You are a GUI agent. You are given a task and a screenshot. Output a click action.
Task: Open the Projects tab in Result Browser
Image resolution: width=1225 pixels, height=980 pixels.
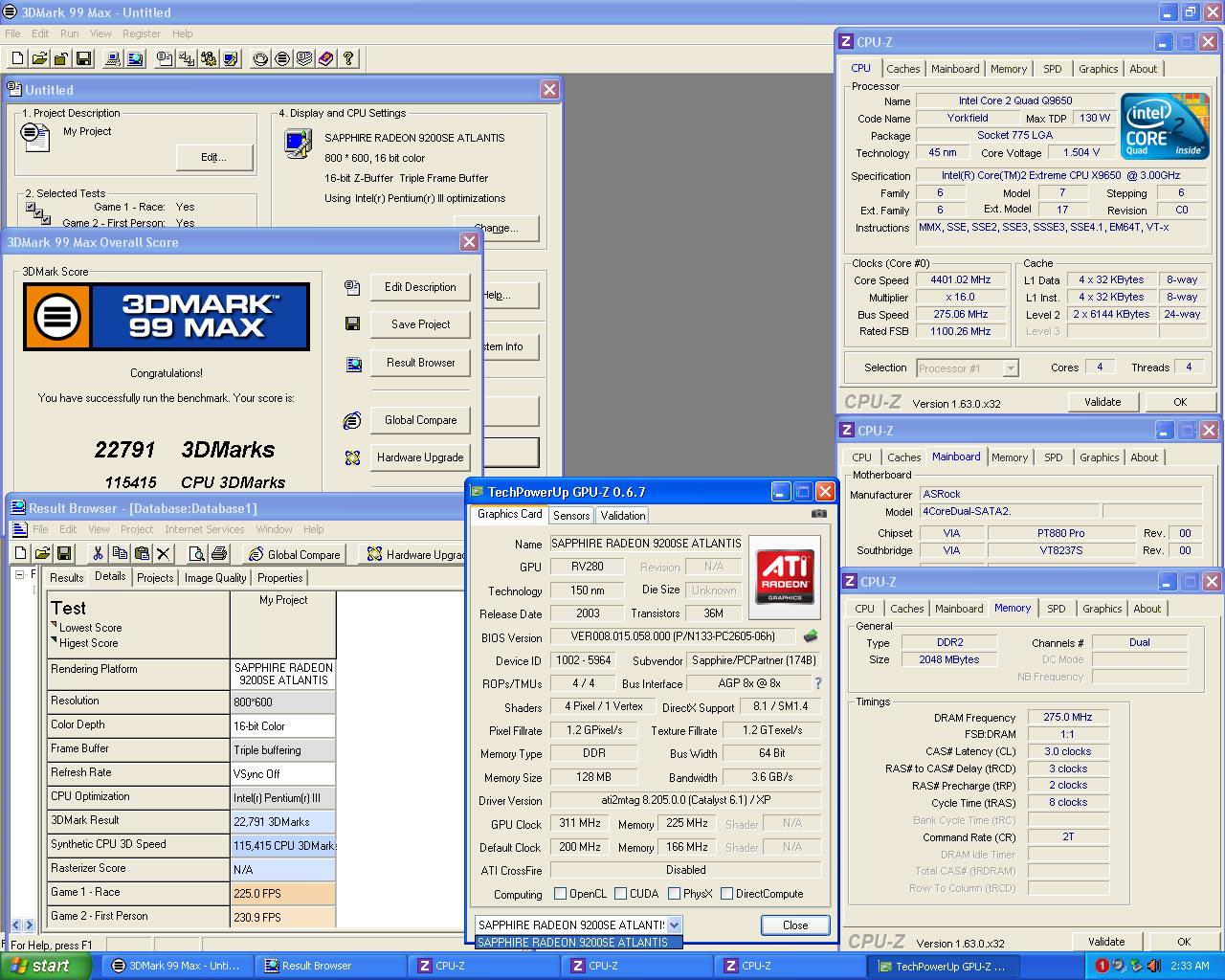(155, 578)
